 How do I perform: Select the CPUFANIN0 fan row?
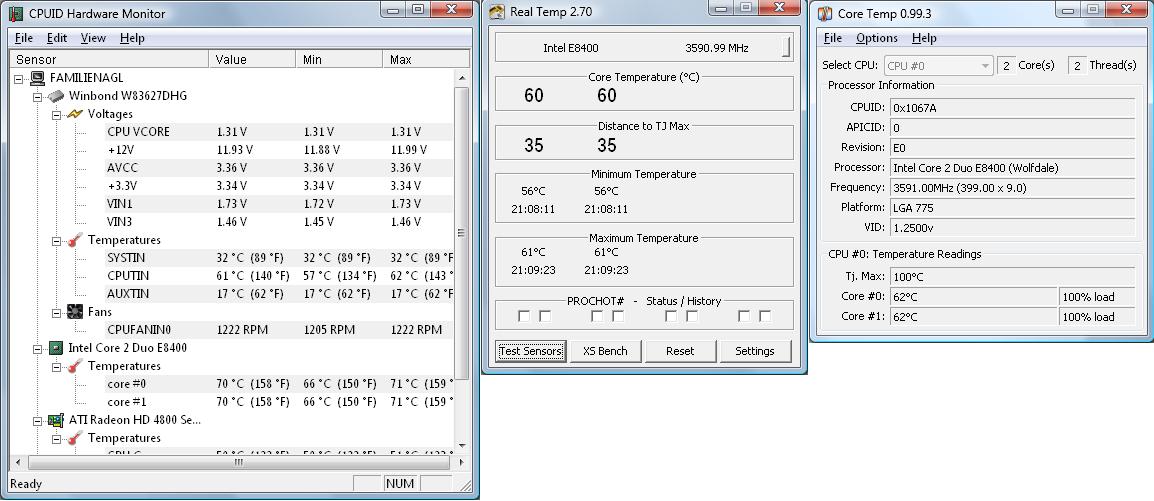tap(279, 330)
